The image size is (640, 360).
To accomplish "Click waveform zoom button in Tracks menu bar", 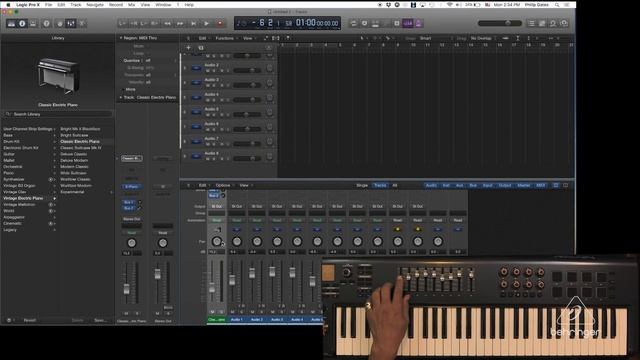I will click(x=505, y=38).
